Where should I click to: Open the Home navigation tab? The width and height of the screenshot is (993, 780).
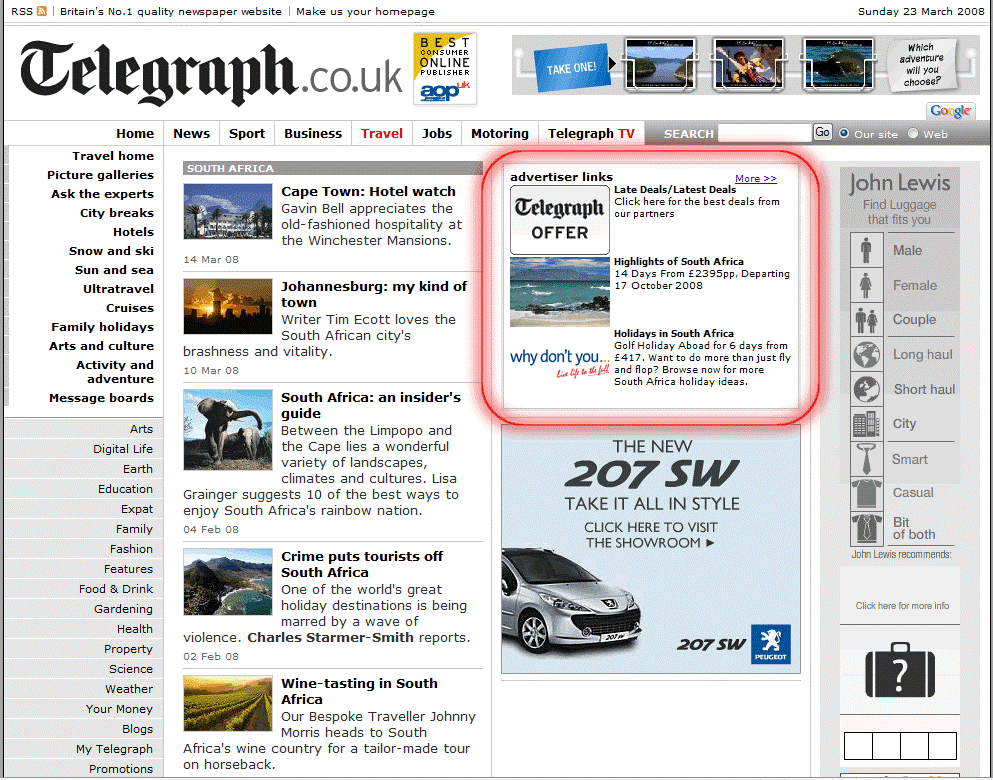[135, 134]
